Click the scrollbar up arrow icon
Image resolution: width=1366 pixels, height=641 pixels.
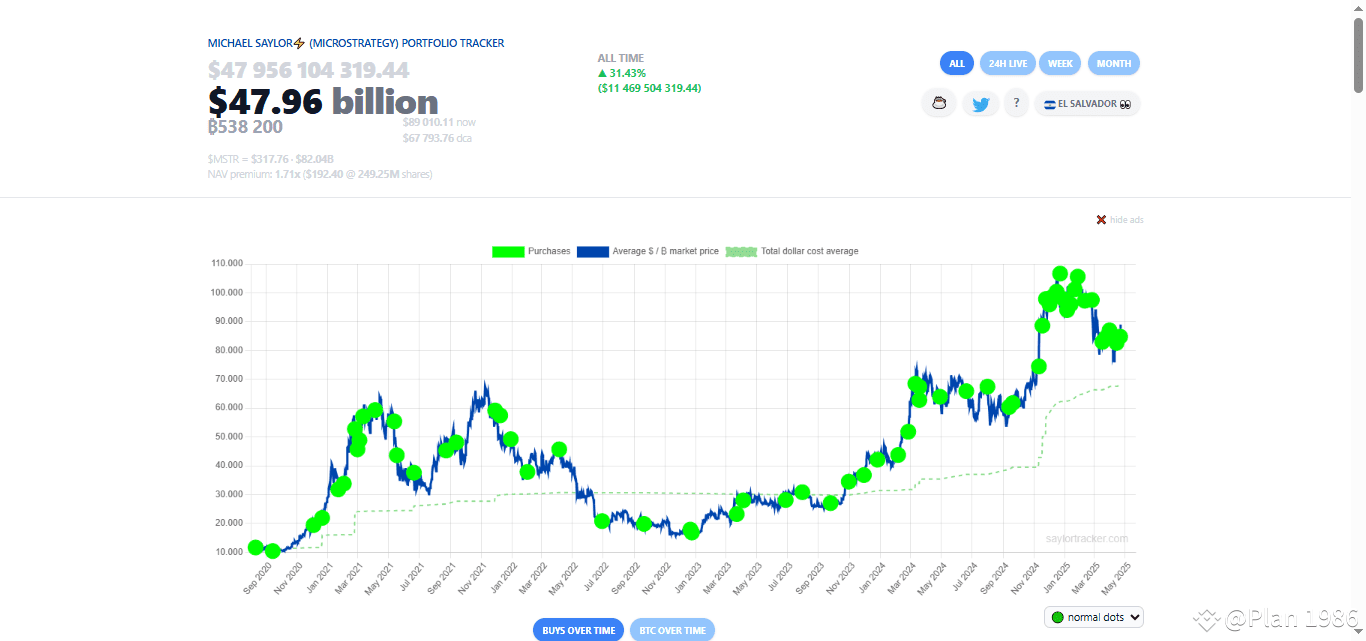[1359, 7]
